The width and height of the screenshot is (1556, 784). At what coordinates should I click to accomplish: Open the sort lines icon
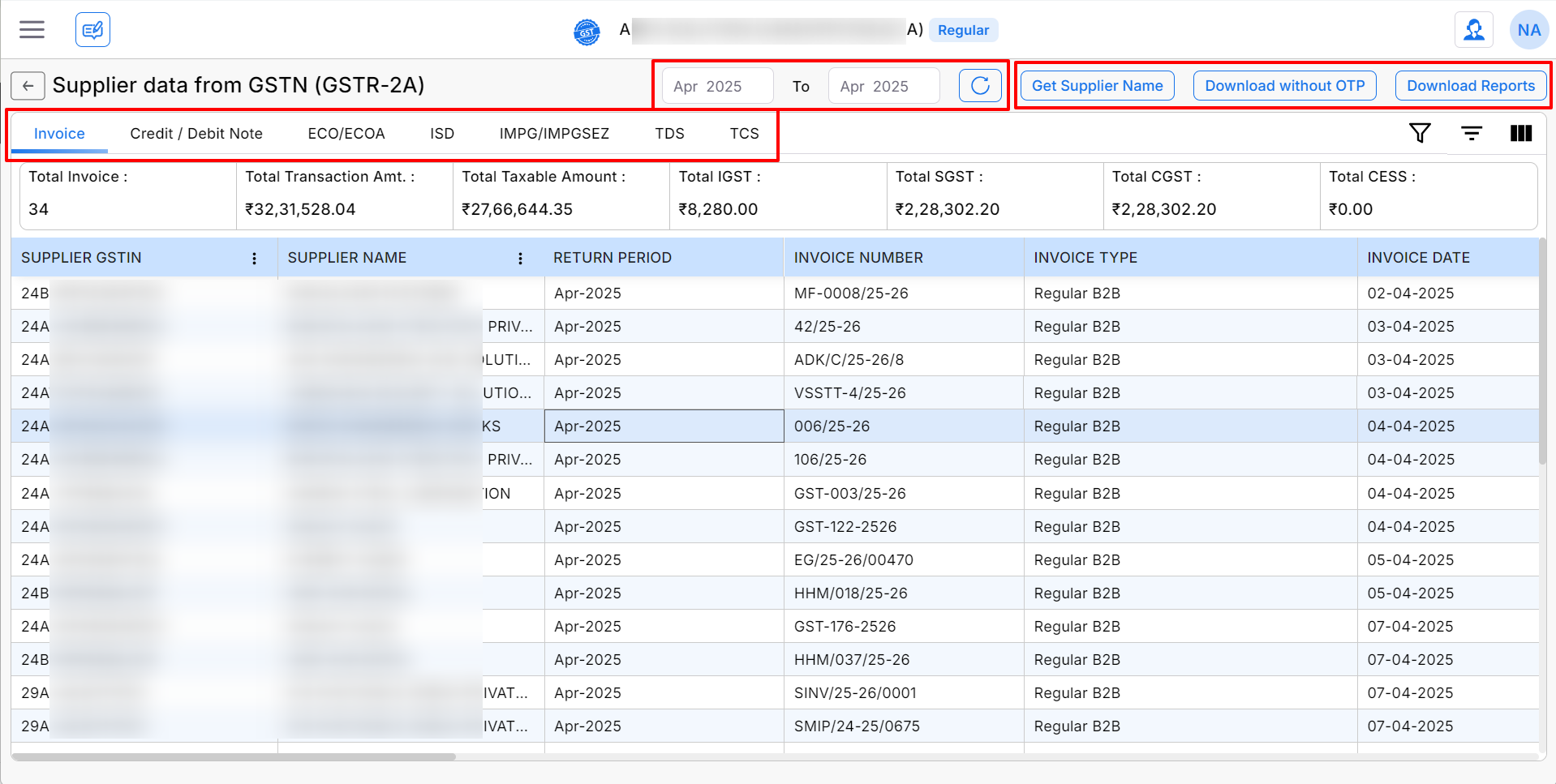pyautogui.click(x=1471, y=133)
